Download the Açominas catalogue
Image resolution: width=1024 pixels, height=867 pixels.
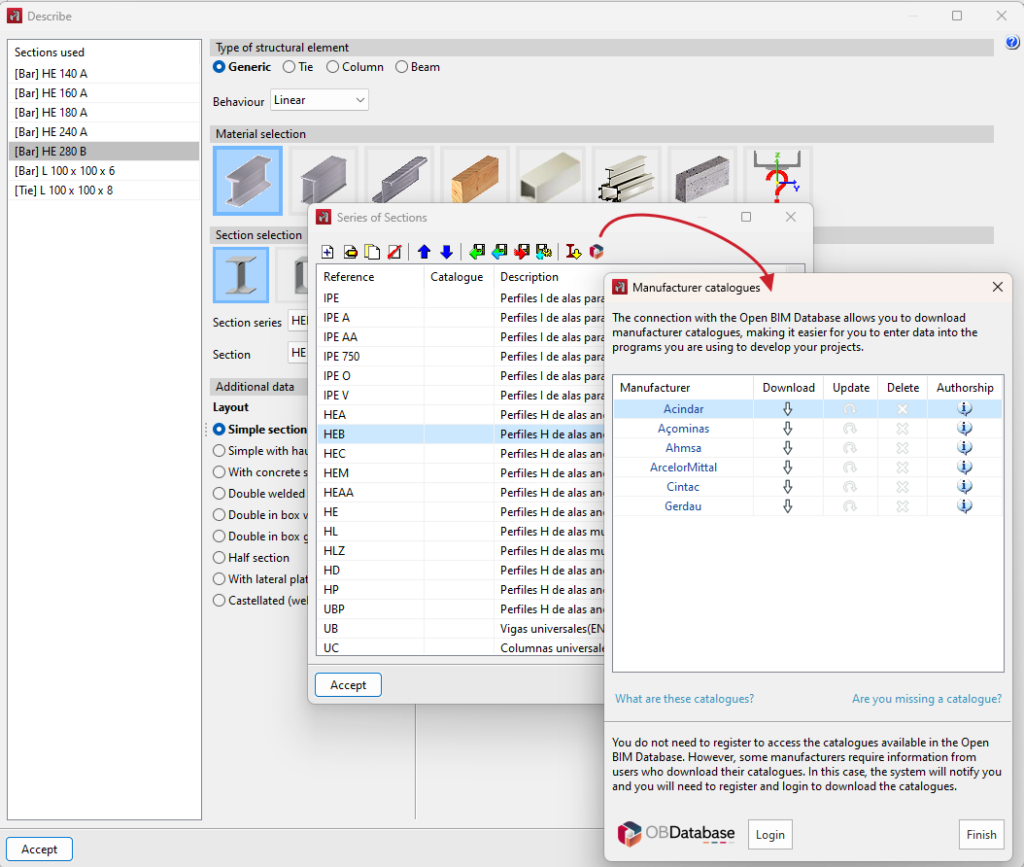pos(788,428)
